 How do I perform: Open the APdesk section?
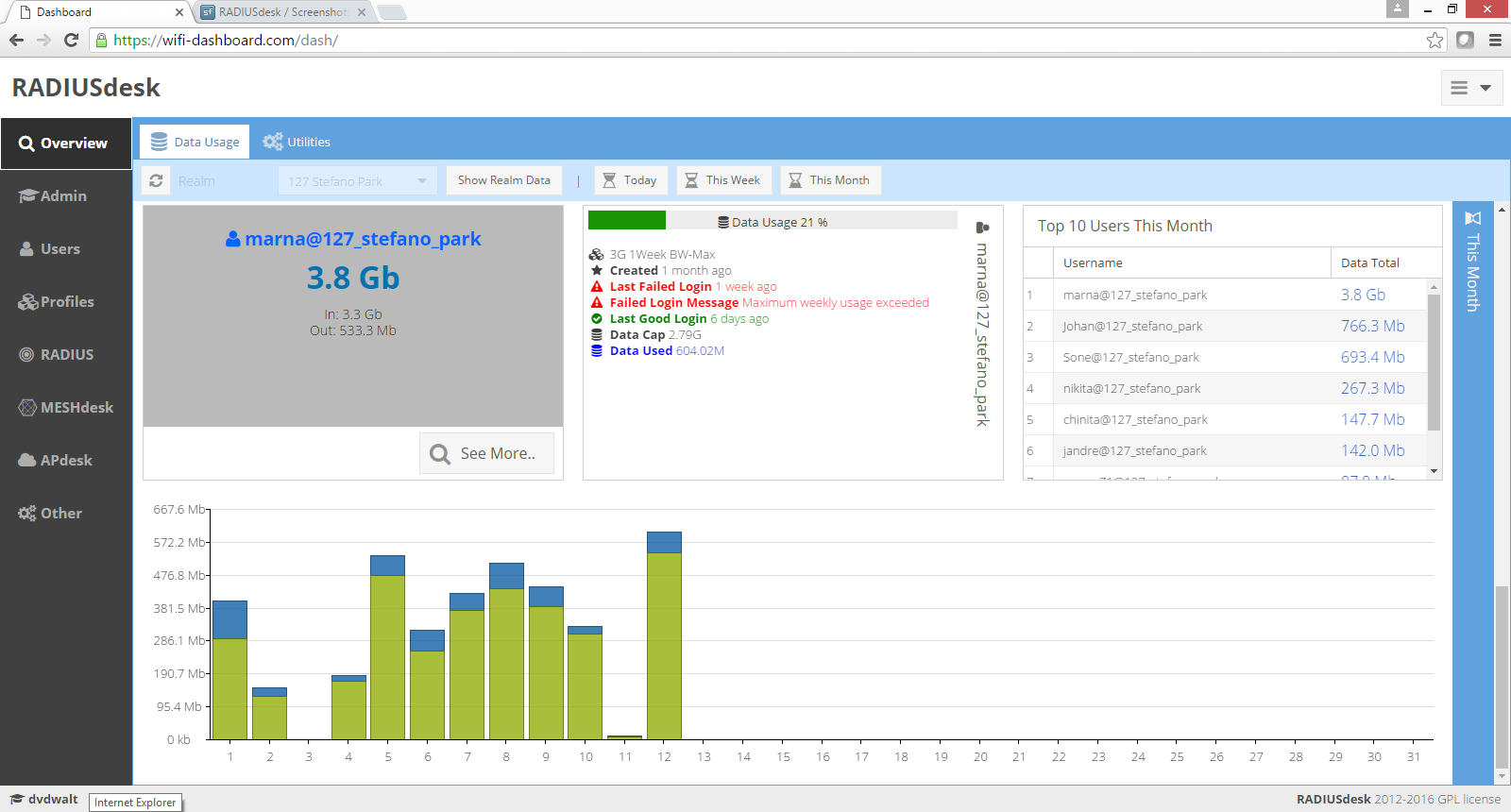click(65, 461)
